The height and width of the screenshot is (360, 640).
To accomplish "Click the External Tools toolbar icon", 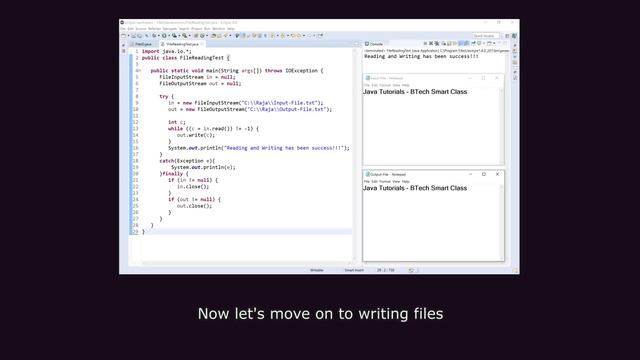I will click(x=185, y=36).
